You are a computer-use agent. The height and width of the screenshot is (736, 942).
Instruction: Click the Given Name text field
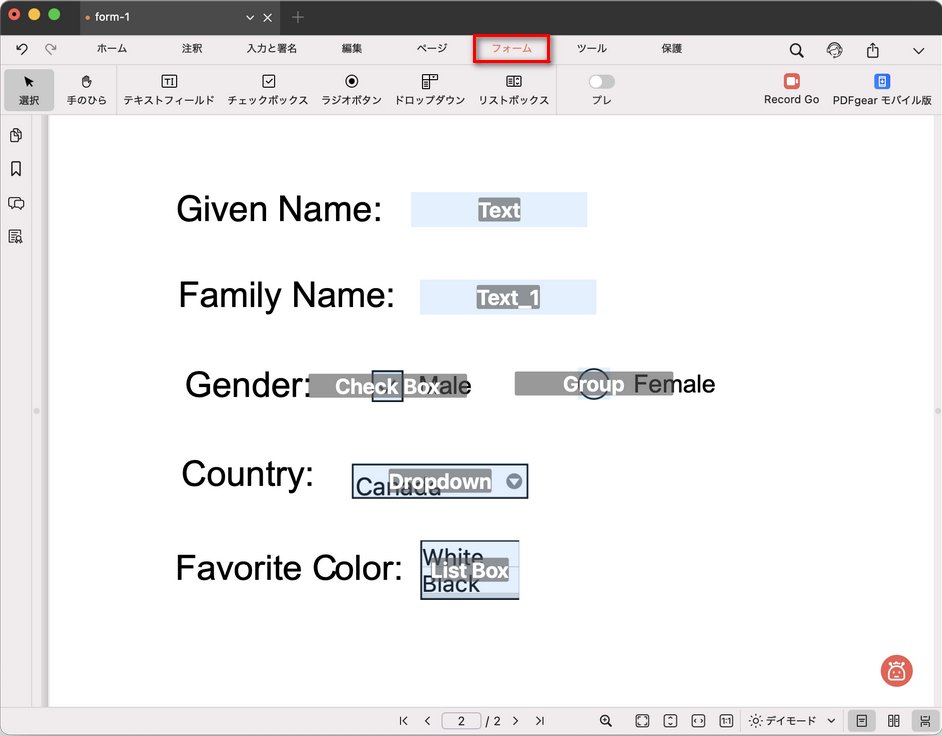(x=499, y=210)
